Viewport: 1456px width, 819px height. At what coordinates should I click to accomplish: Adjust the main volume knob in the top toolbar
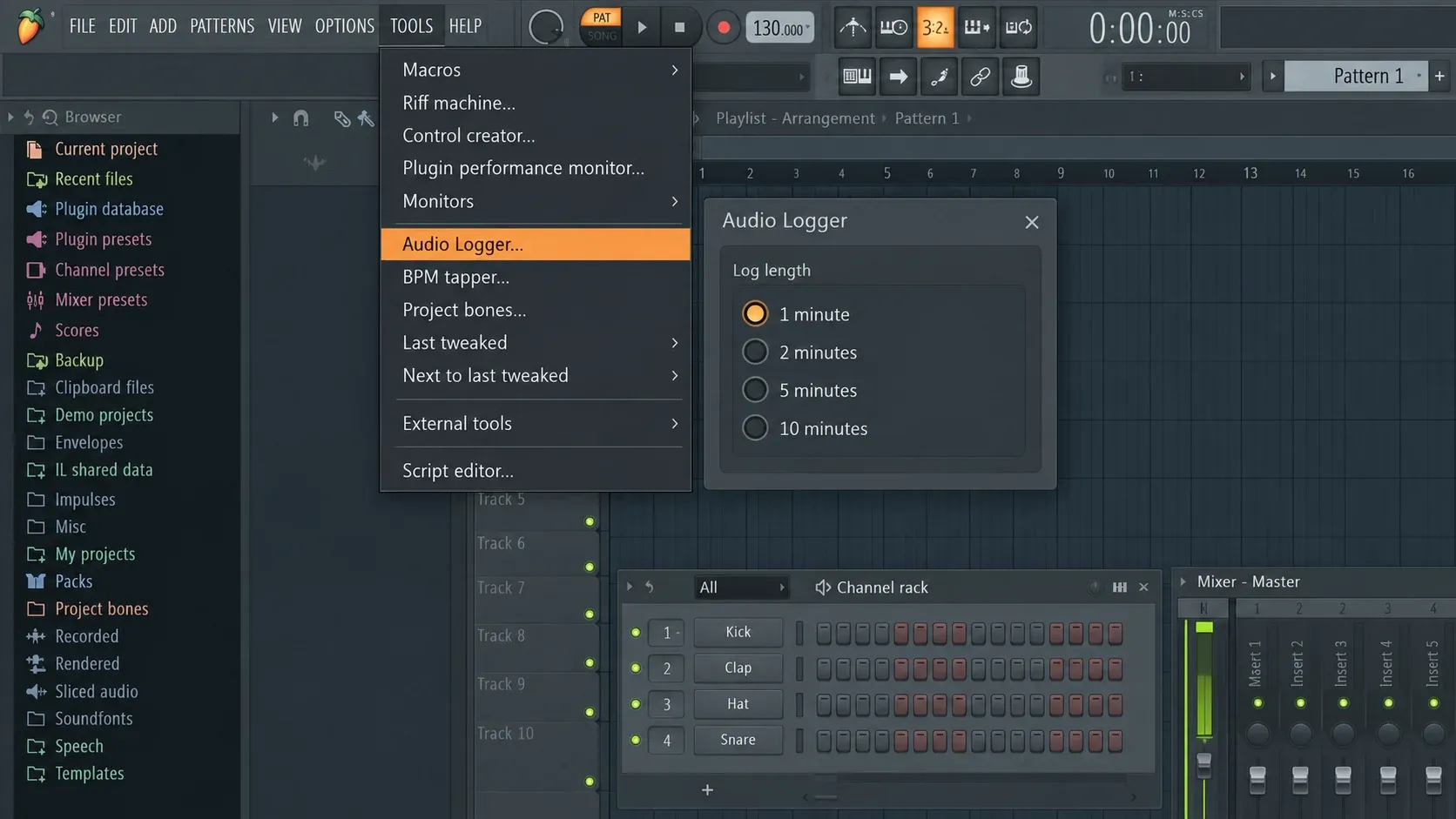coord(546,27)
